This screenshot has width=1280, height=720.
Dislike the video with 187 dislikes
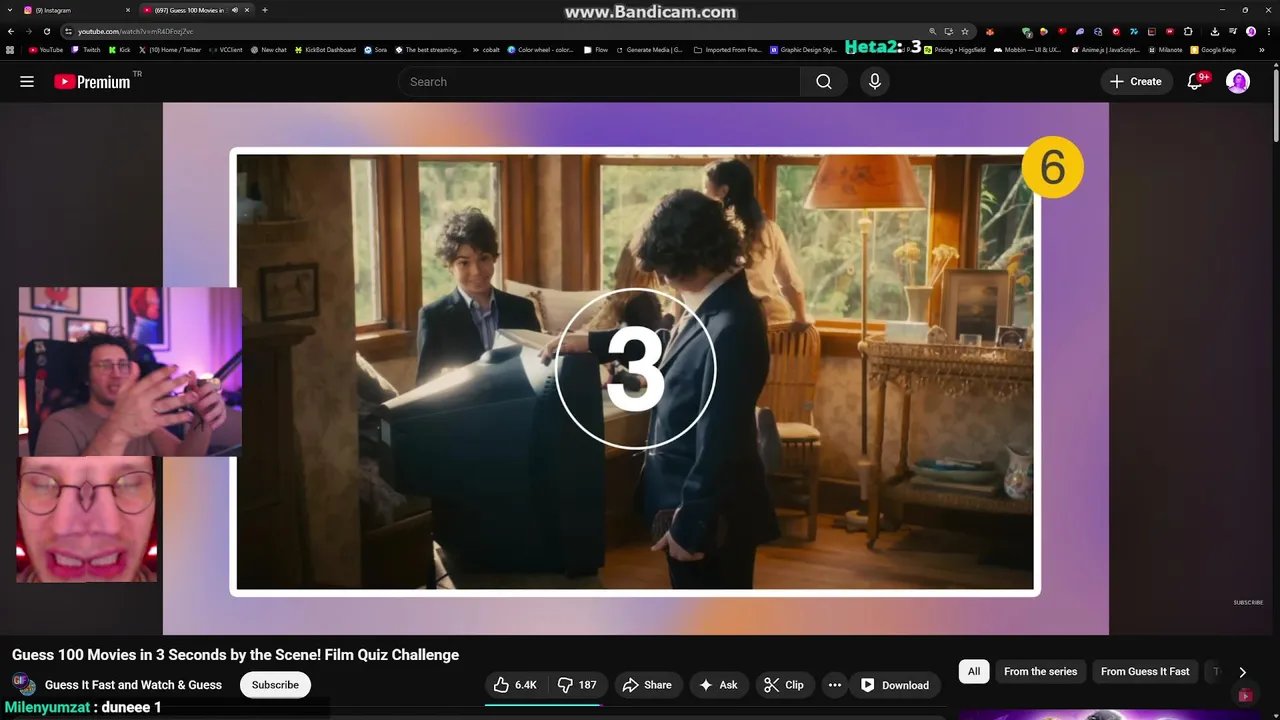pyautogui.click(x=577, y=685)
